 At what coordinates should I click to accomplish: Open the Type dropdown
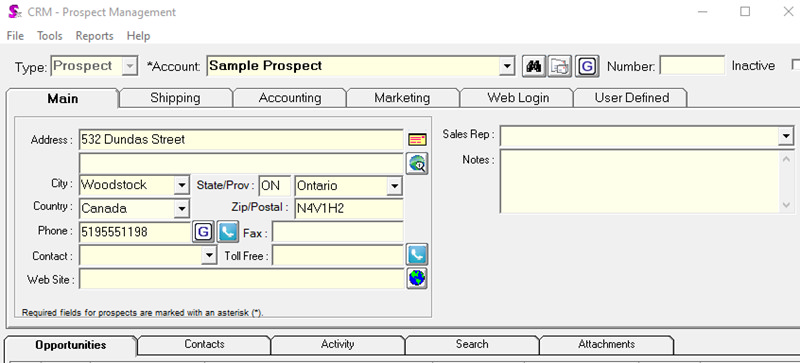(130, 66)
